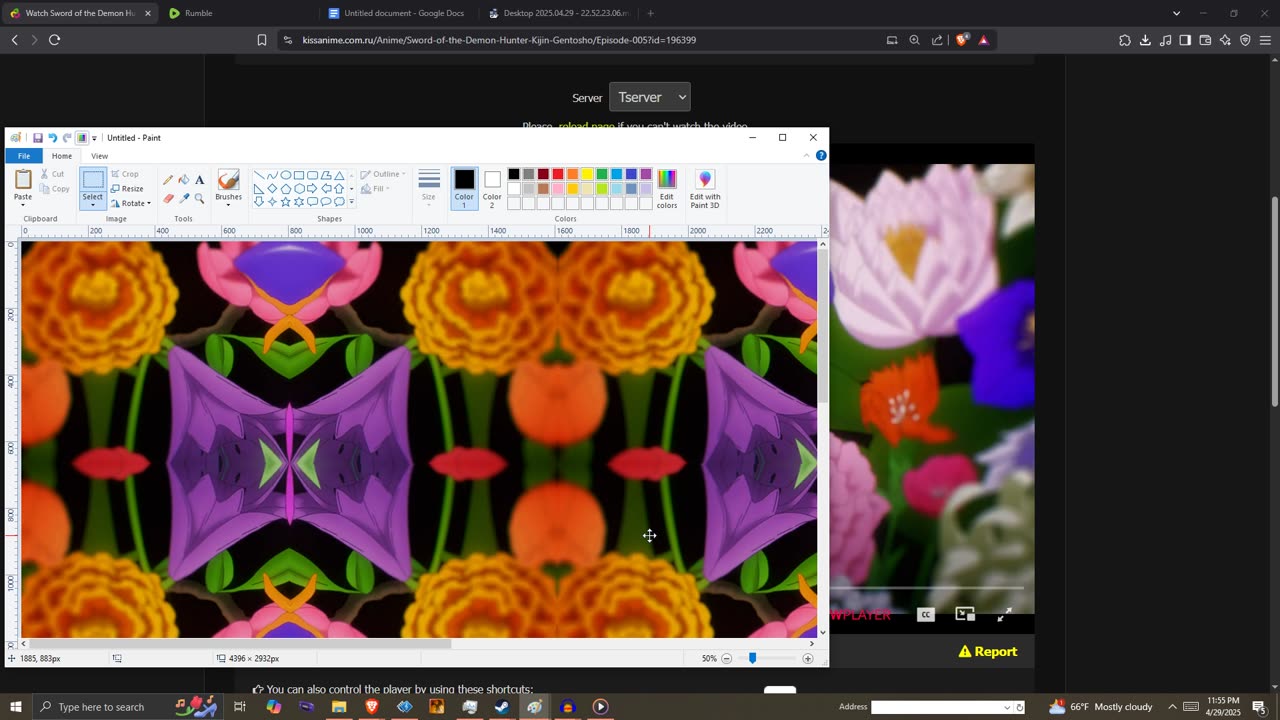Image resolution: width=1280 pixels, height=720 pixels.
Task: Toggle Brave sidebar panel icon
Action: tap(1185, 40)
